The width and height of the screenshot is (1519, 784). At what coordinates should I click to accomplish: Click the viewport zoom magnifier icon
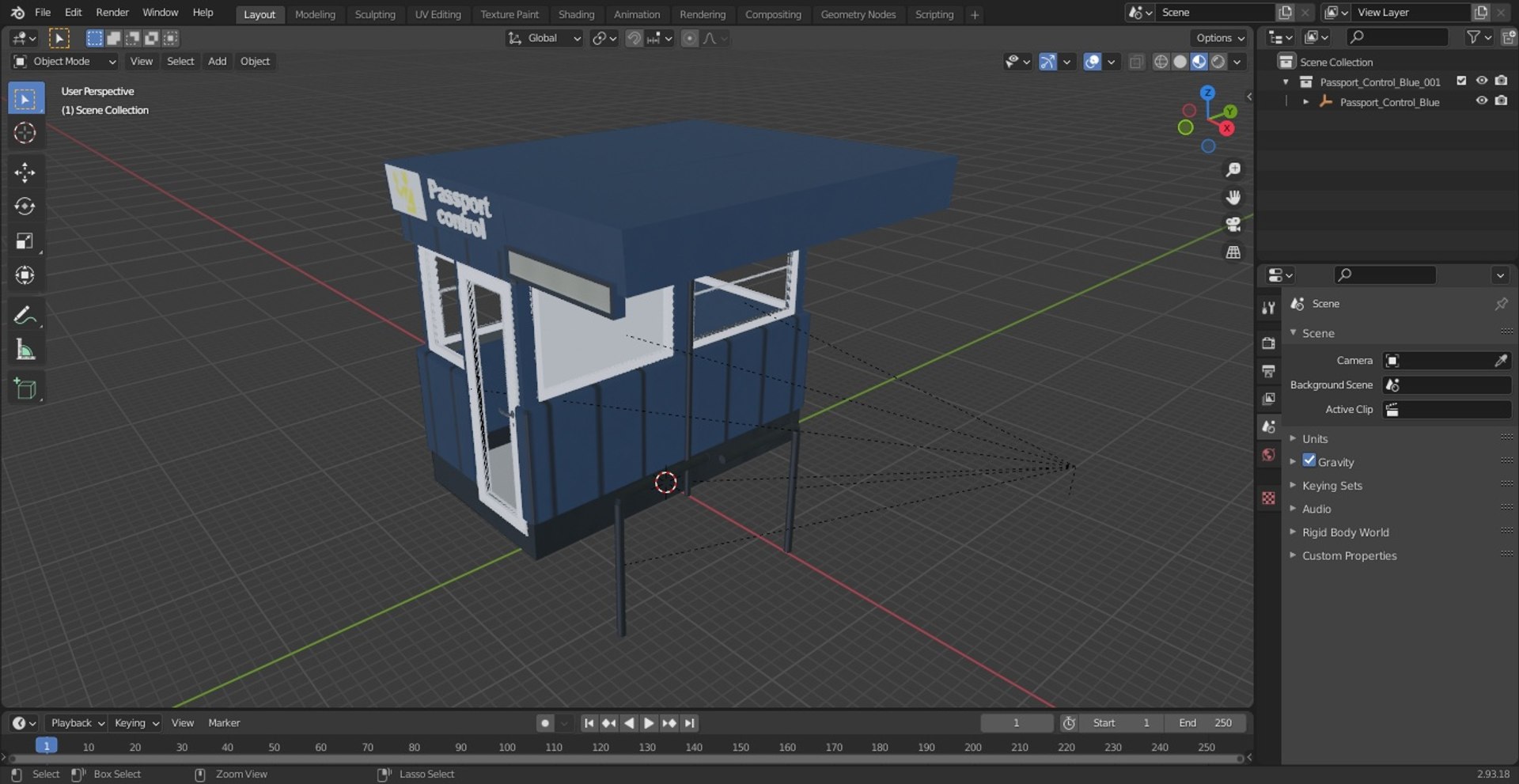[1233, 170]
